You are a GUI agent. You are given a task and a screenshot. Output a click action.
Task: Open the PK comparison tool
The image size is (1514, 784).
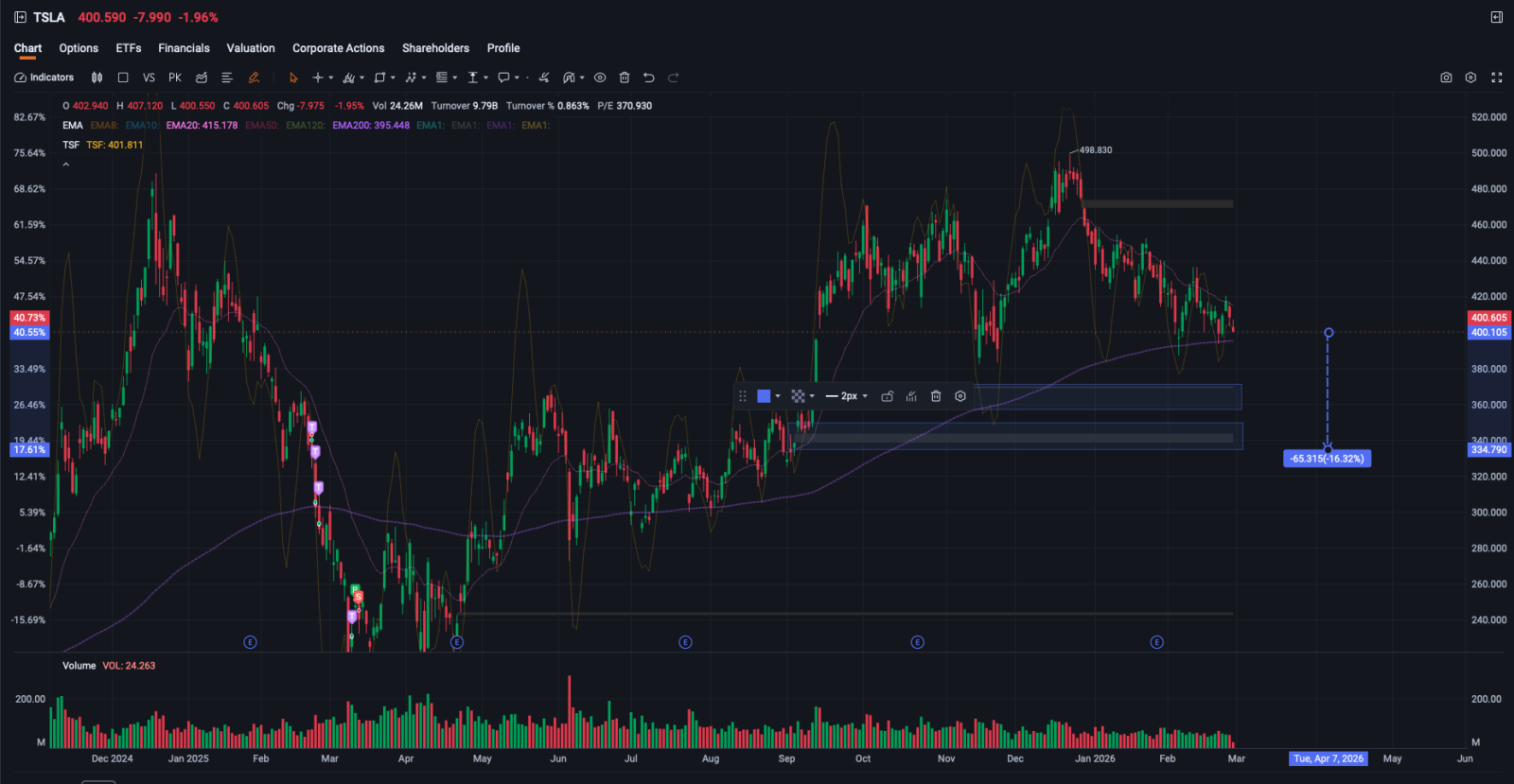point(175,78)
